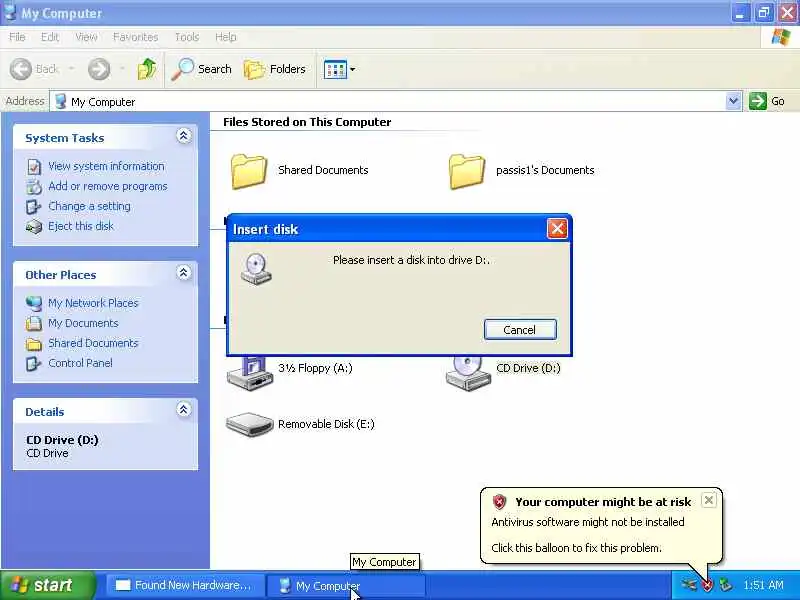The image size is (800, 600).
Task: Open the Search pane
Action: tap(202, 69)
